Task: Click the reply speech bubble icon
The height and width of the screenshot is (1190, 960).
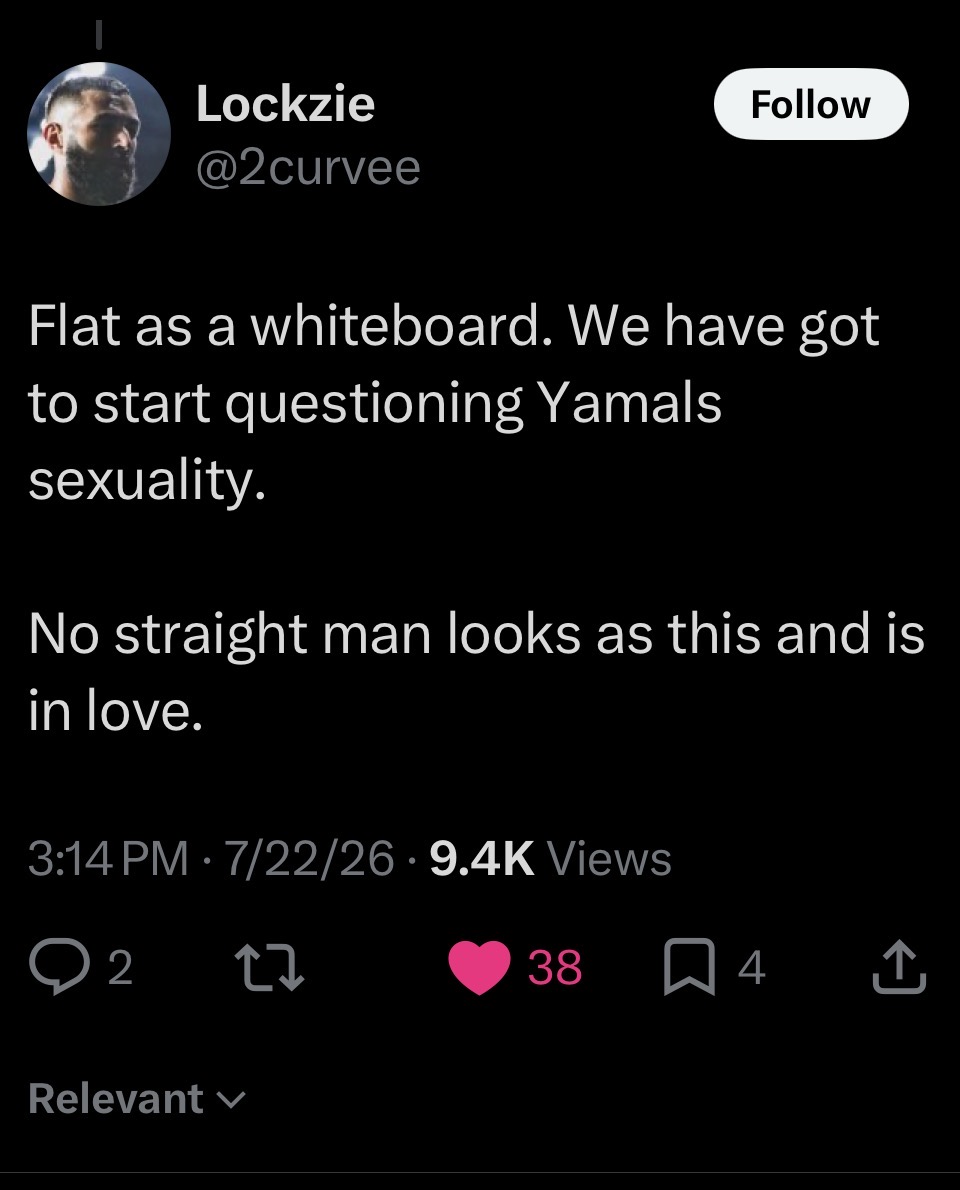Action: coord(58,967)
